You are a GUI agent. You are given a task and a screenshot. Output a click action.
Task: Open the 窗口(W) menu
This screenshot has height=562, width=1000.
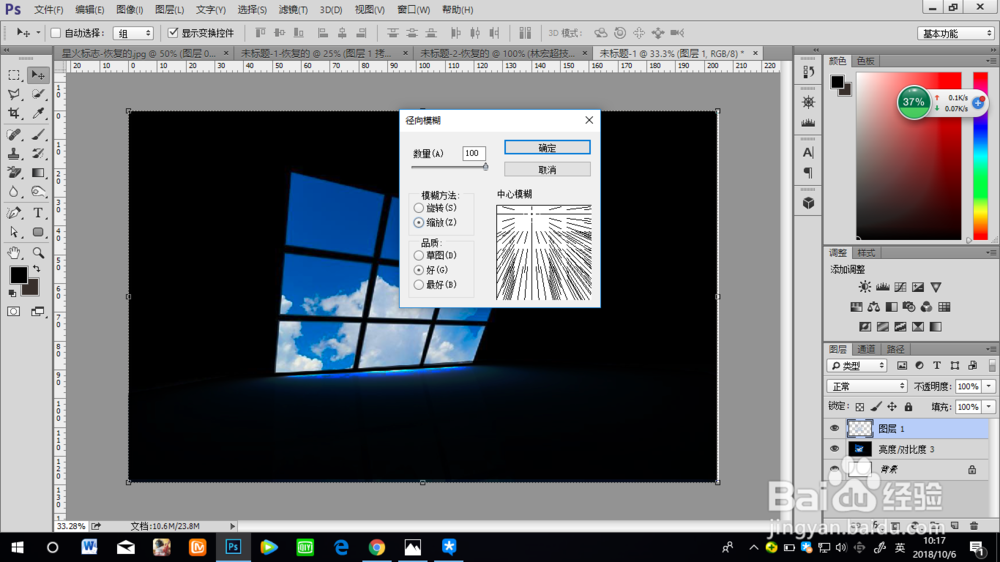pos(413,10)
